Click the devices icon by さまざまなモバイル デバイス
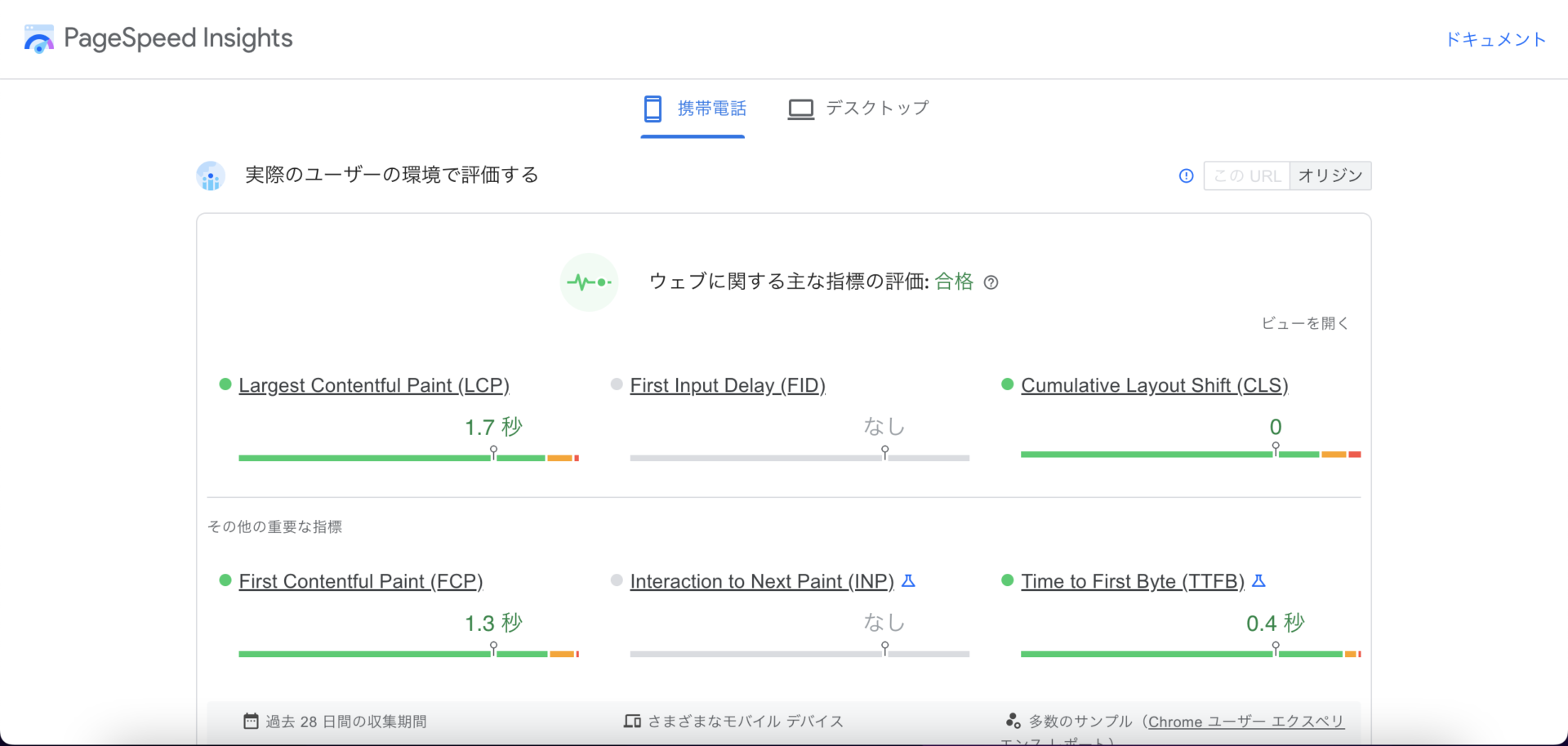The image size is (1568, 746). tap(632, 721)
